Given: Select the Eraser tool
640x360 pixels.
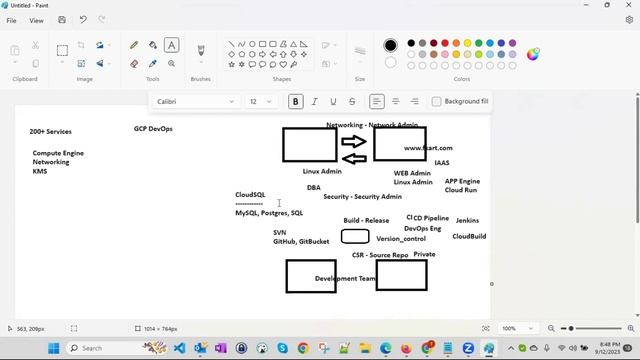Looking at the screenshot, I should (x=134, y=64).
